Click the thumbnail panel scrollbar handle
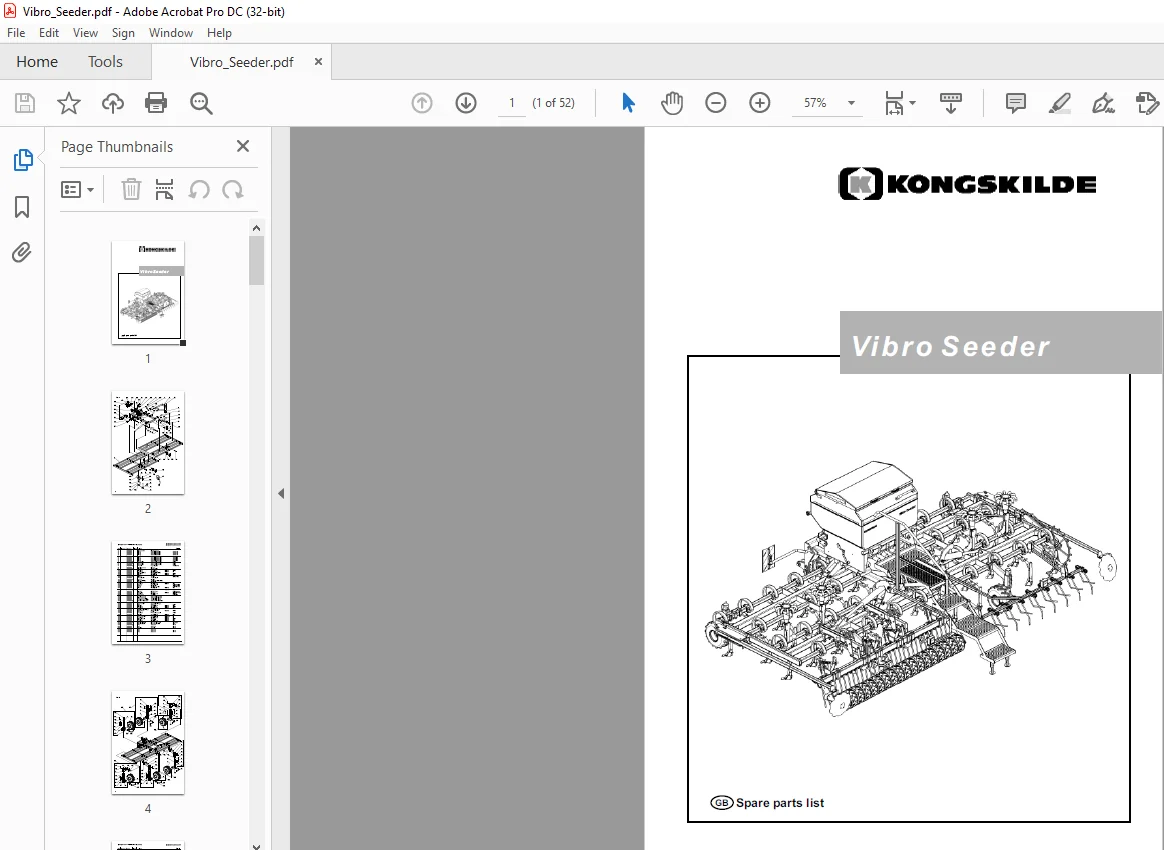The height and width of the screenshot is (850, 1164). pyautogui.click(x=256, y=261)
